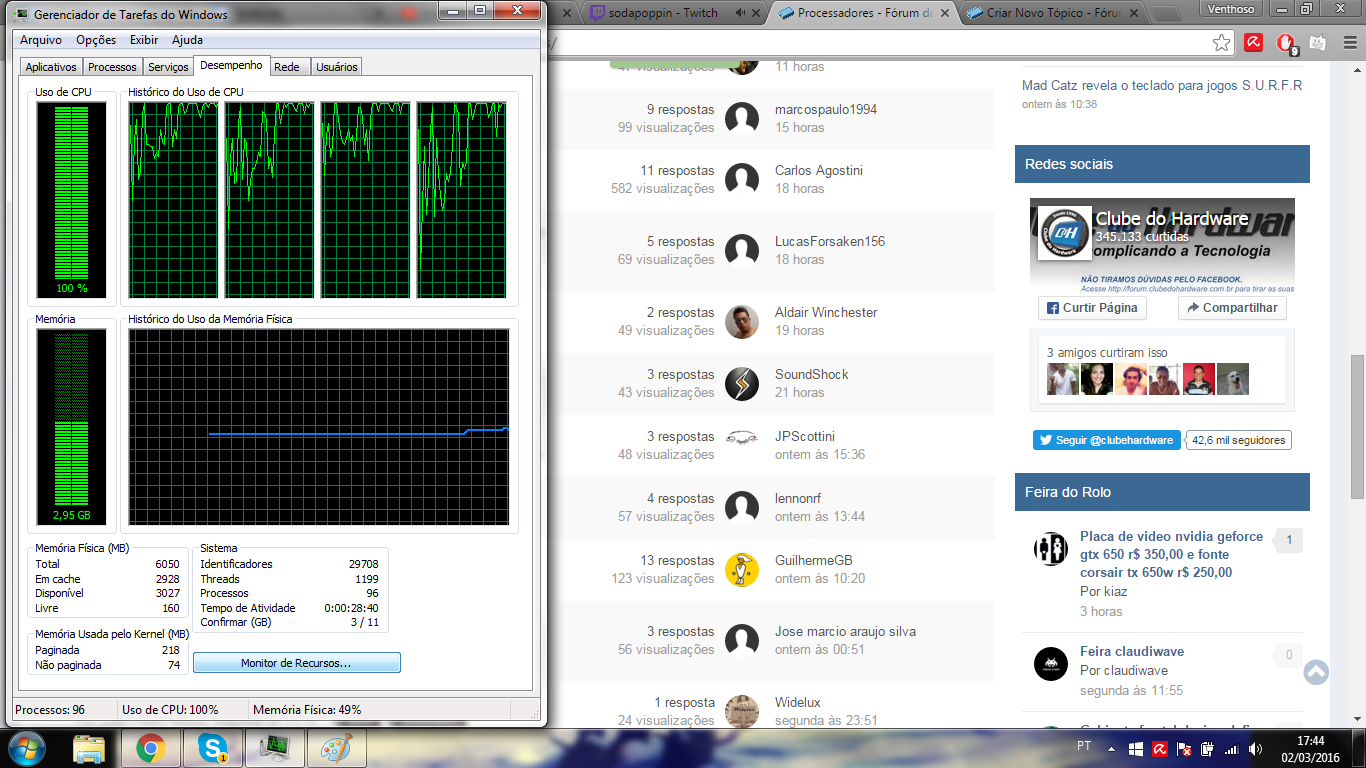Open Aldair Winchester's profile photo
Screen dimensions: 1366x768
tap(742, 321)
